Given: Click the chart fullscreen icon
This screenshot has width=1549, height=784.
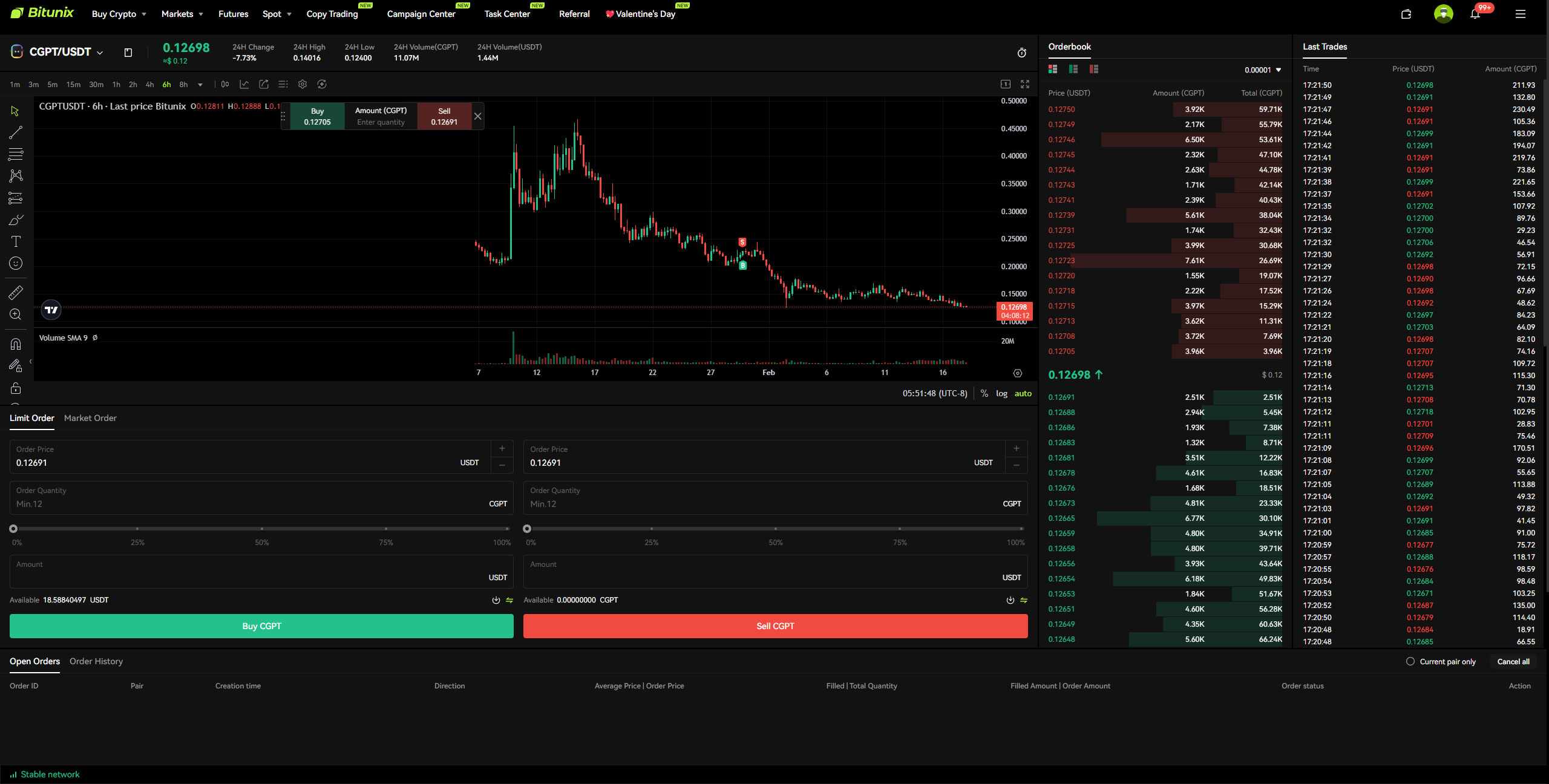Looking at the screenshot, I should (1025, 85).
